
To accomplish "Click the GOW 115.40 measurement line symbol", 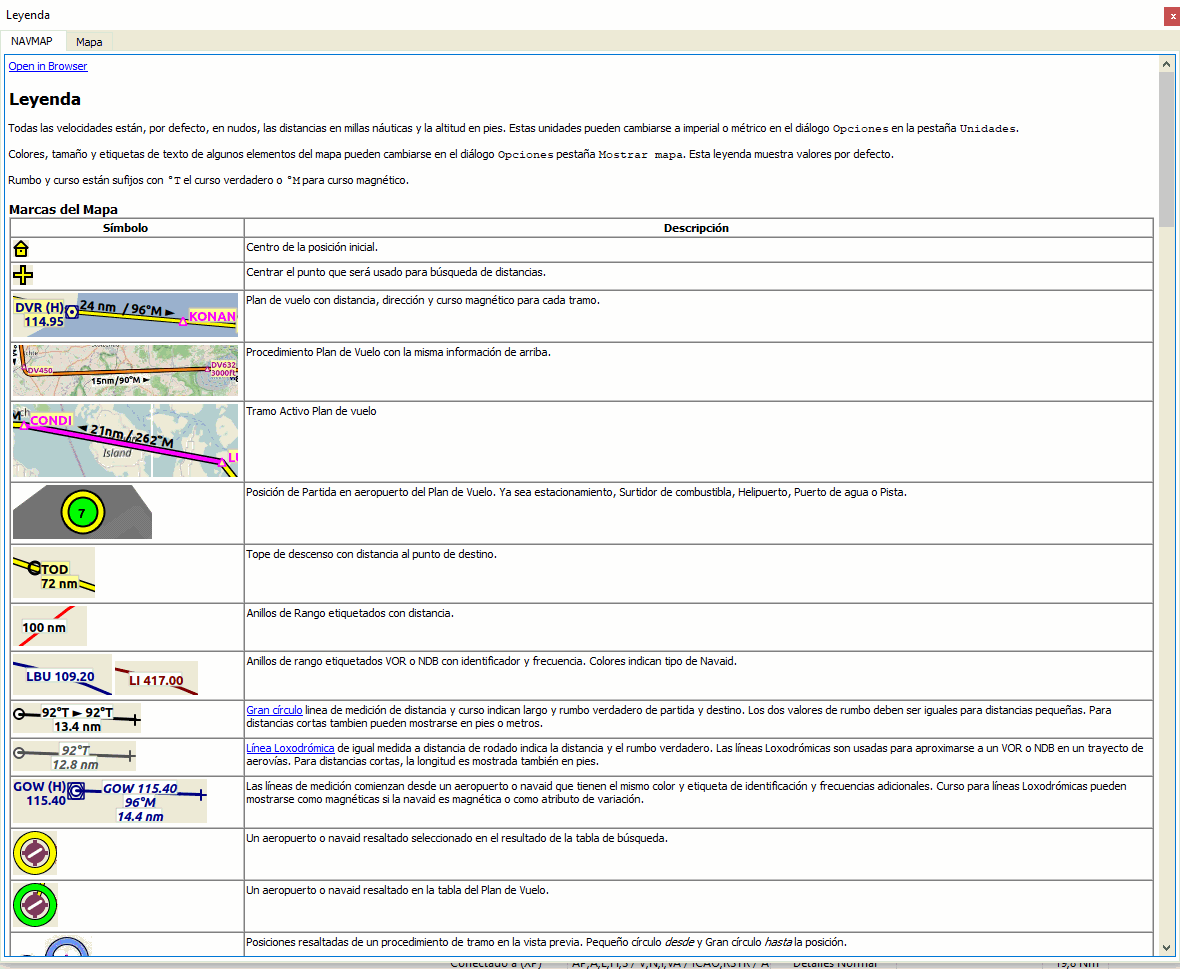I will (110, 800).
